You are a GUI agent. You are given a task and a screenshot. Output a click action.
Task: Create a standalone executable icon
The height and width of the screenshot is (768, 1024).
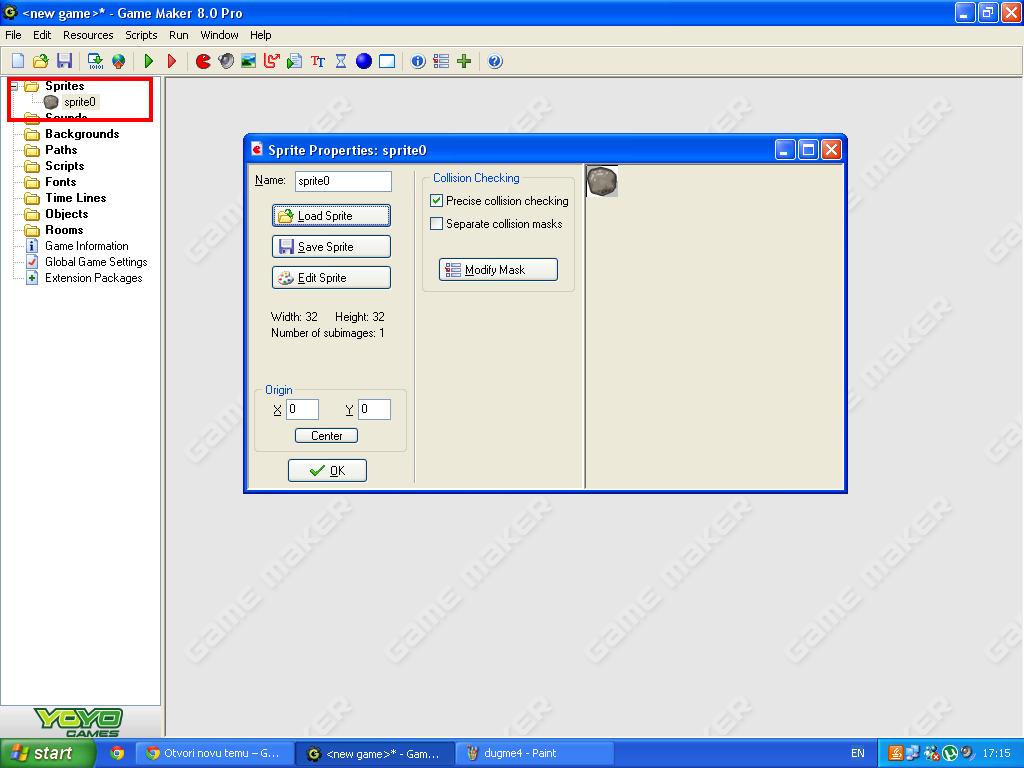[x=95, y=61]
